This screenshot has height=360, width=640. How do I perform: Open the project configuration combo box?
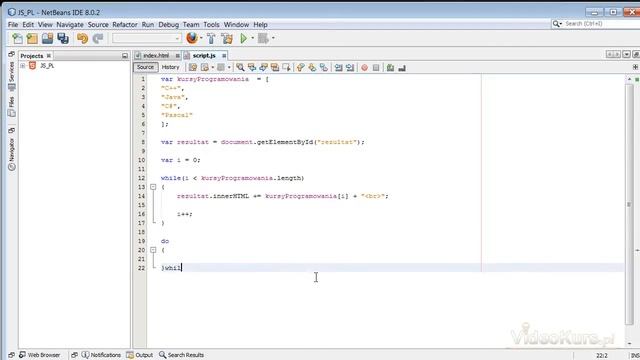click(147, 38)
